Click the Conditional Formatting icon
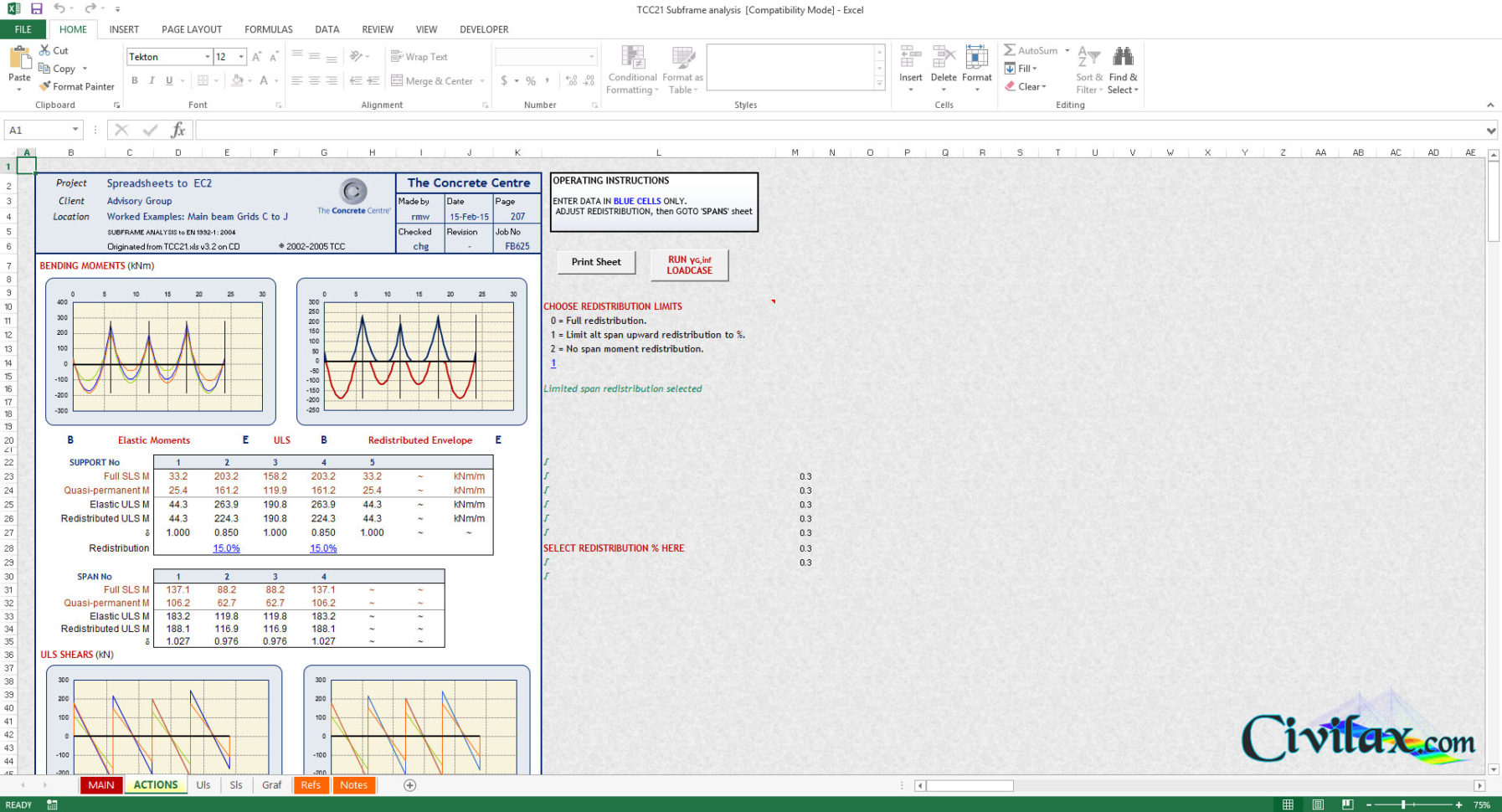Screen dimensions: 1502x812 click(632, 58)
